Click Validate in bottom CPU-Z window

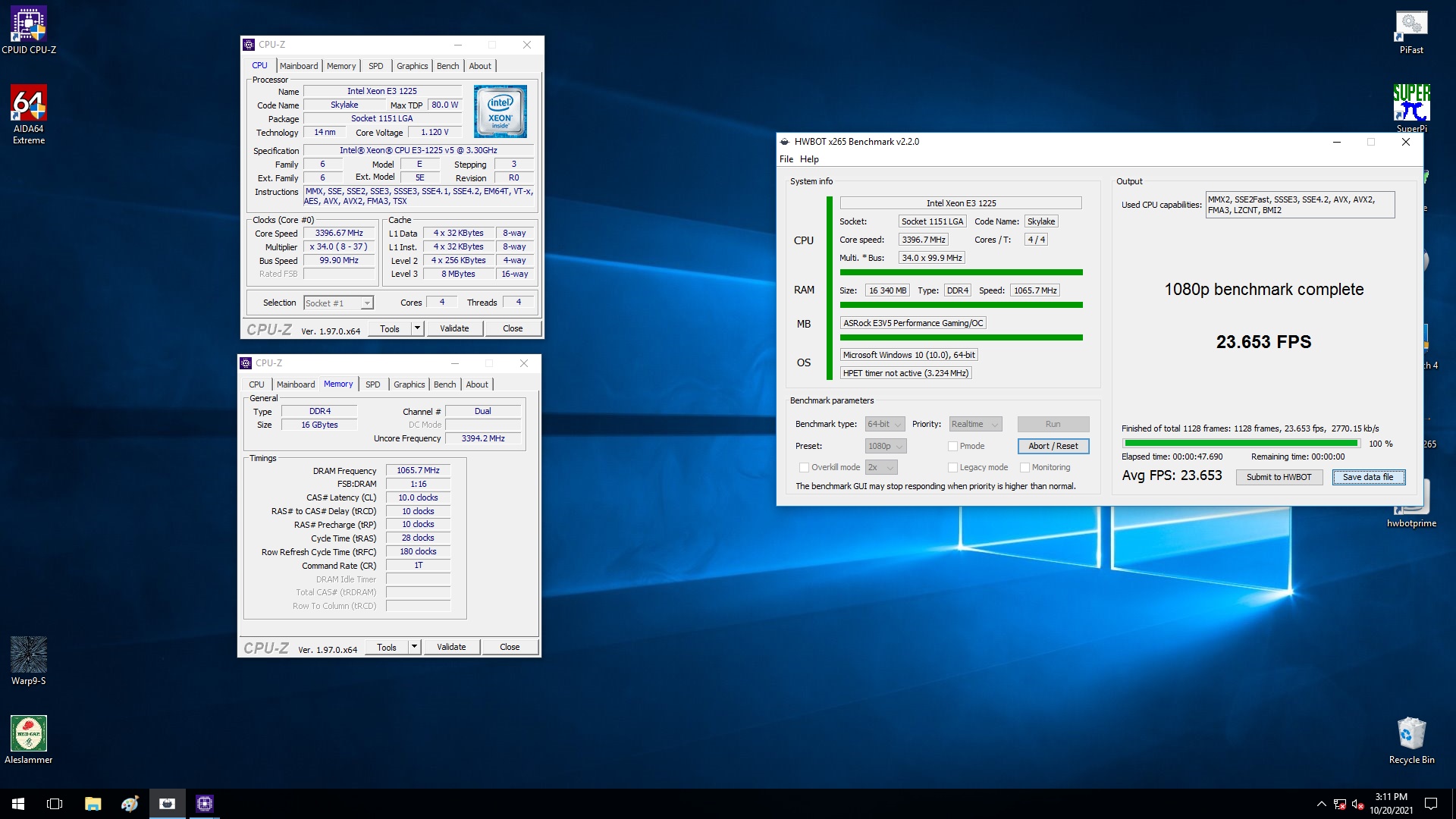pos(451,647)
